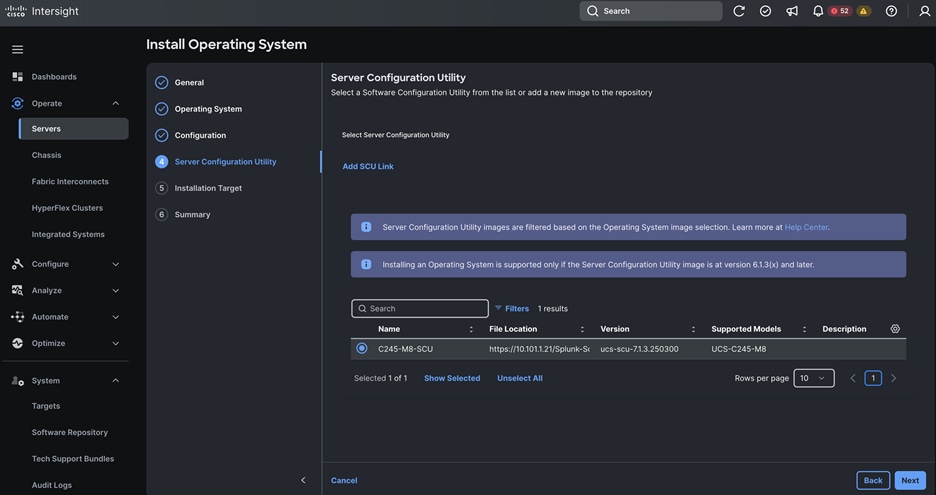Click the Filters funnel icon

click(x=498, y=308)
